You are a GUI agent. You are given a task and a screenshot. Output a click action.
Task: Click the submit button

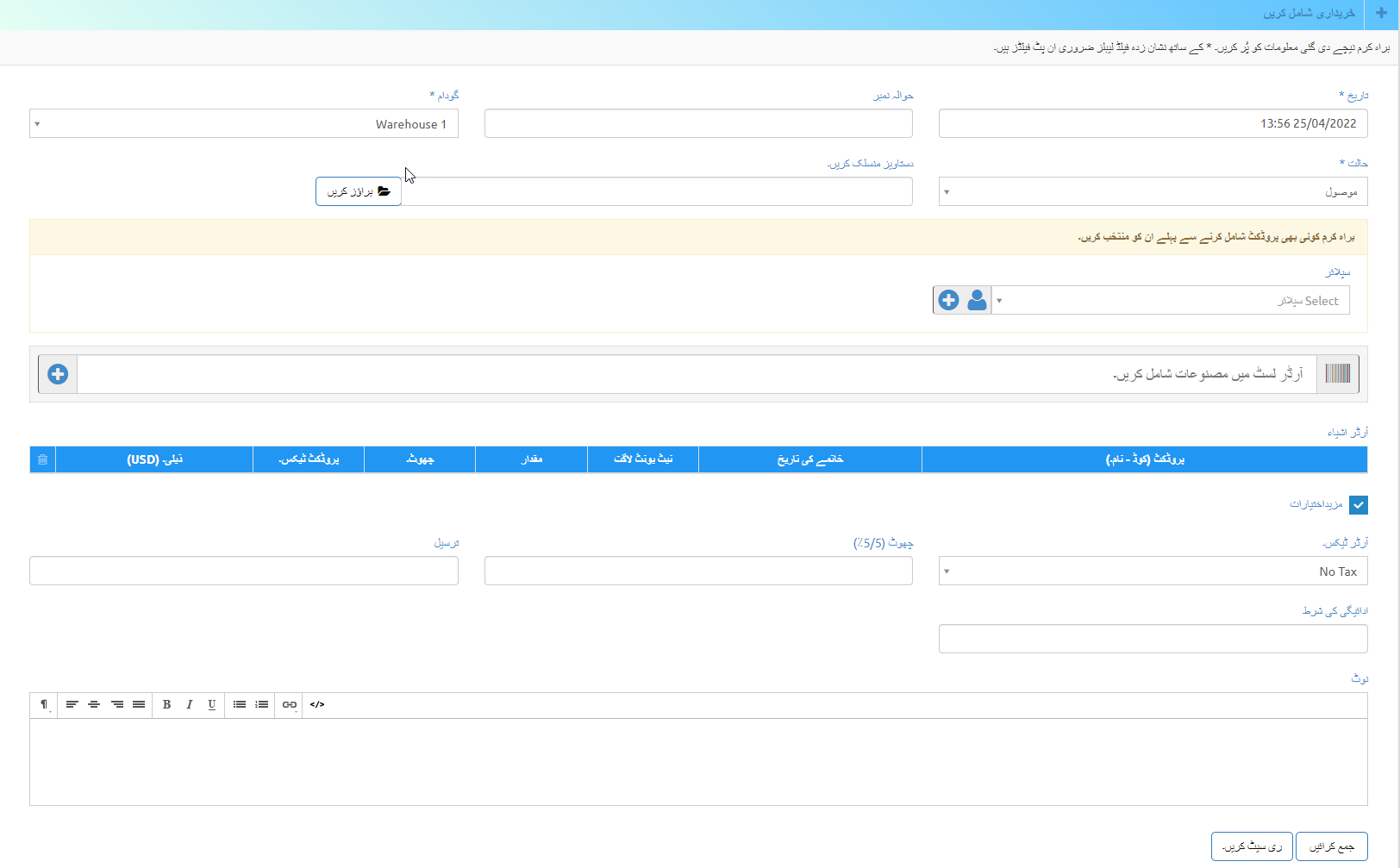[1331, 846]
